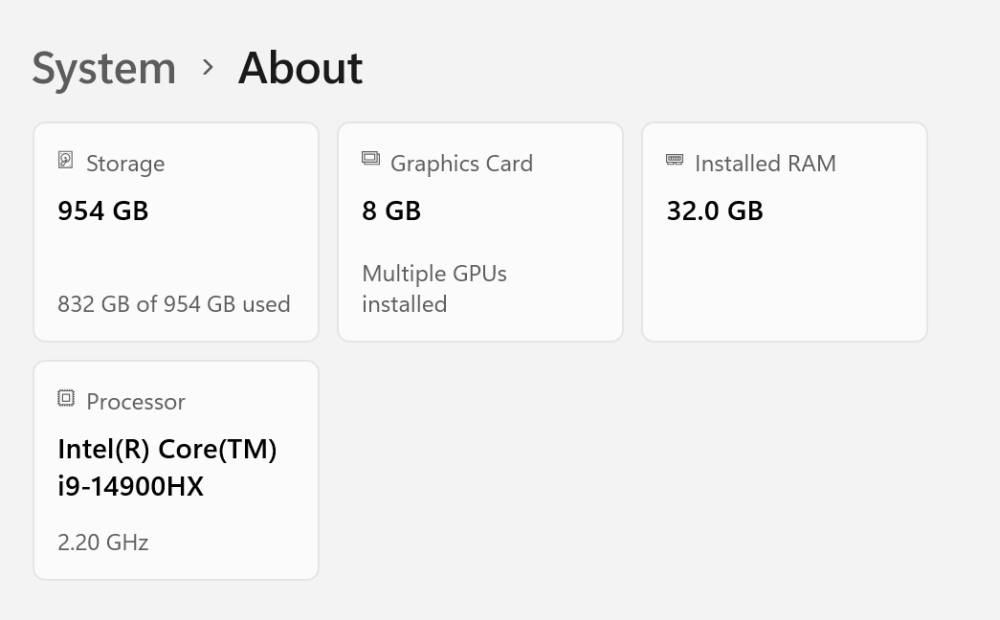The height and width of the screenshot is (620, 1000).
Task: Click the Storage disk icon
Action: coord(66,159)
